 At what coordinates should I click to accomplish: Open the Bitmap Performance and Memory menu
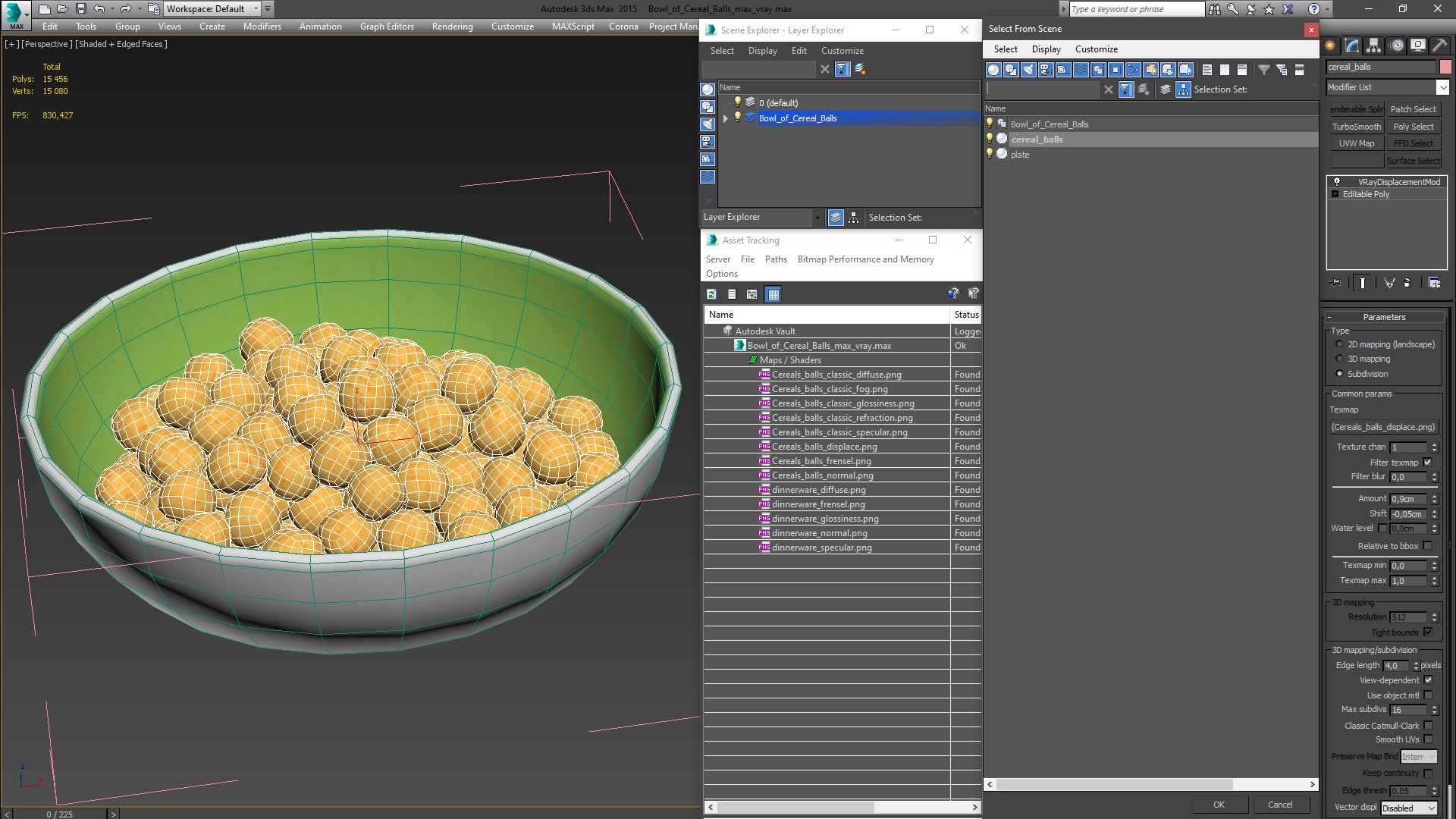pyautogui.click(x=865, y=259)
